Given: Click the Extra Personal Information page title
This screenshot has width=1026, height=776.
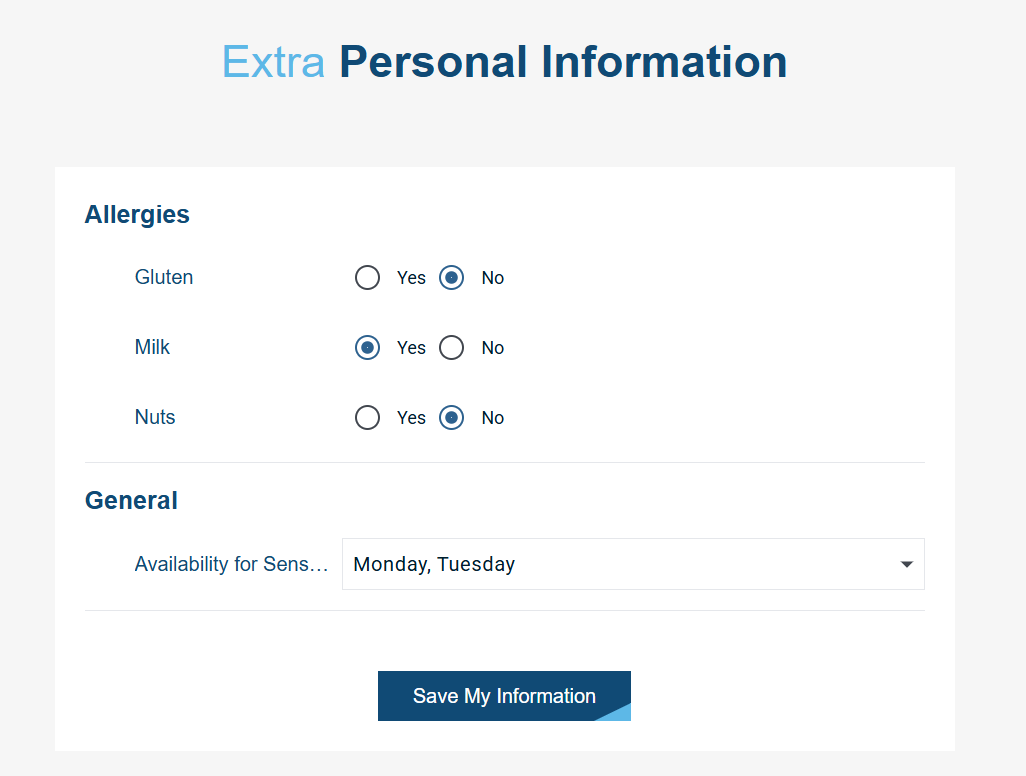Looking at the screenshot, I should click(x=504, y=62).
